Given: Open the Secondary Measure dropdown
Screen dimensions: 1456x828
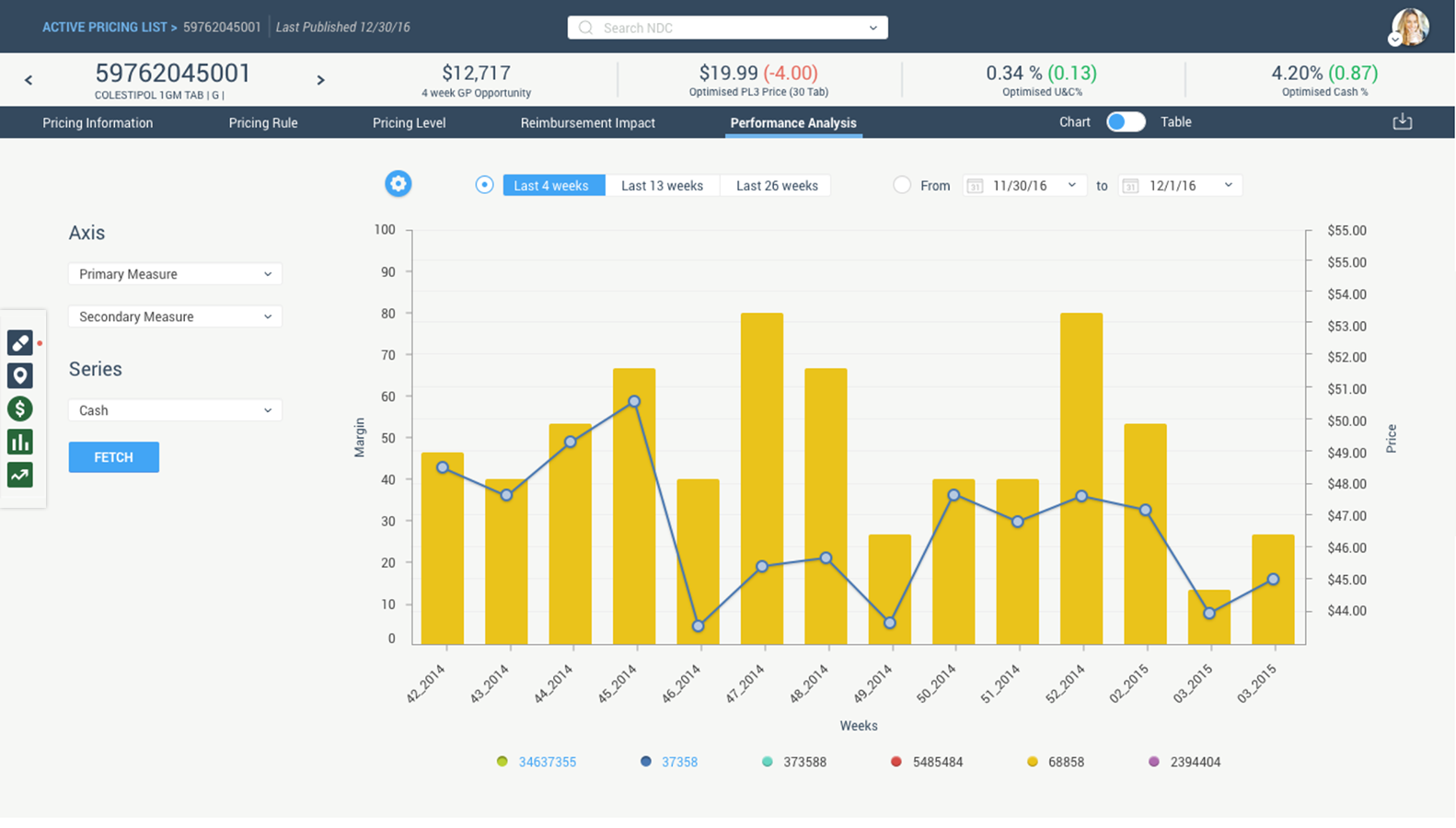Looking at the screenshot, I should click(x=175, y=316).
